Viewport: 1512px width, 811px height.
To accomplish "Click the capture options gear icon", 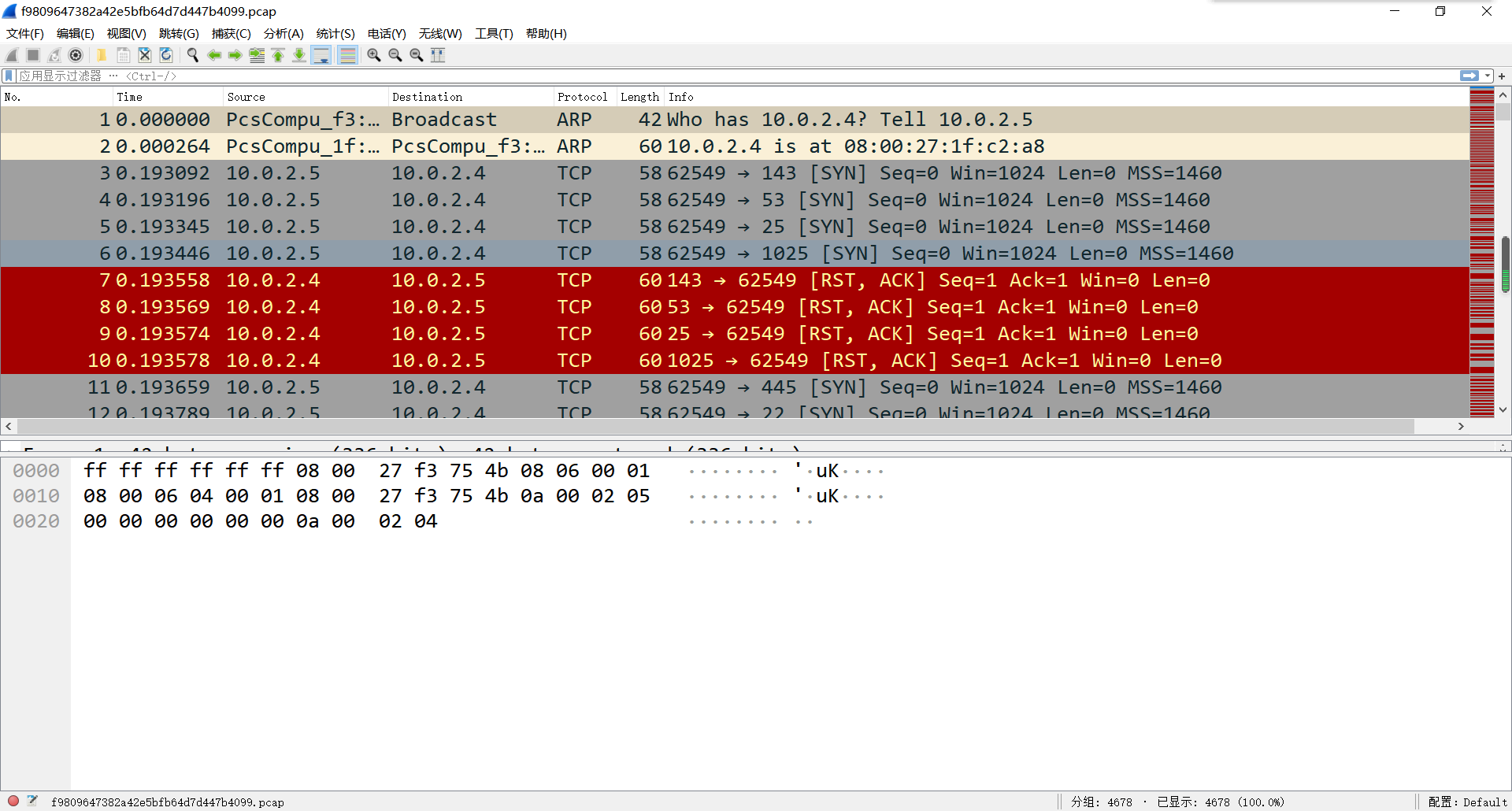I will (x=76, y=55).
